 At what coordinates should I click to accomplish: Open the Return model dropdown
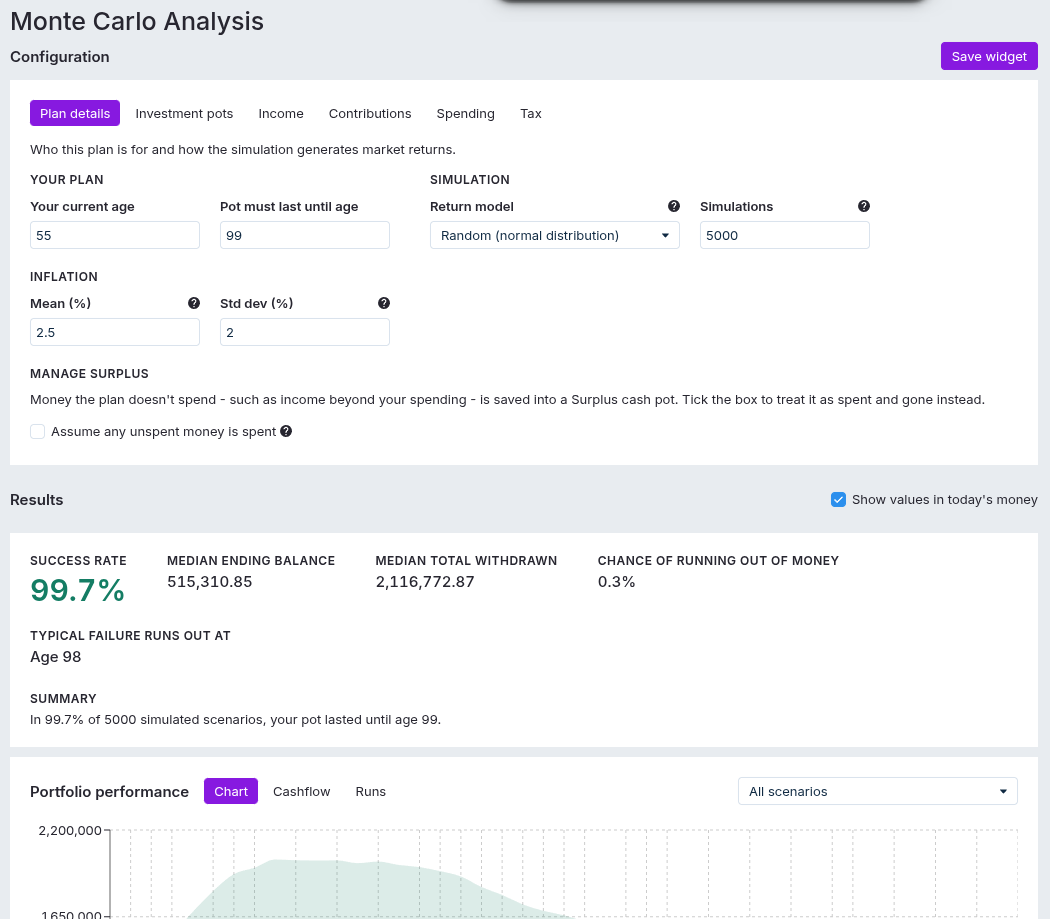(554, 235)
